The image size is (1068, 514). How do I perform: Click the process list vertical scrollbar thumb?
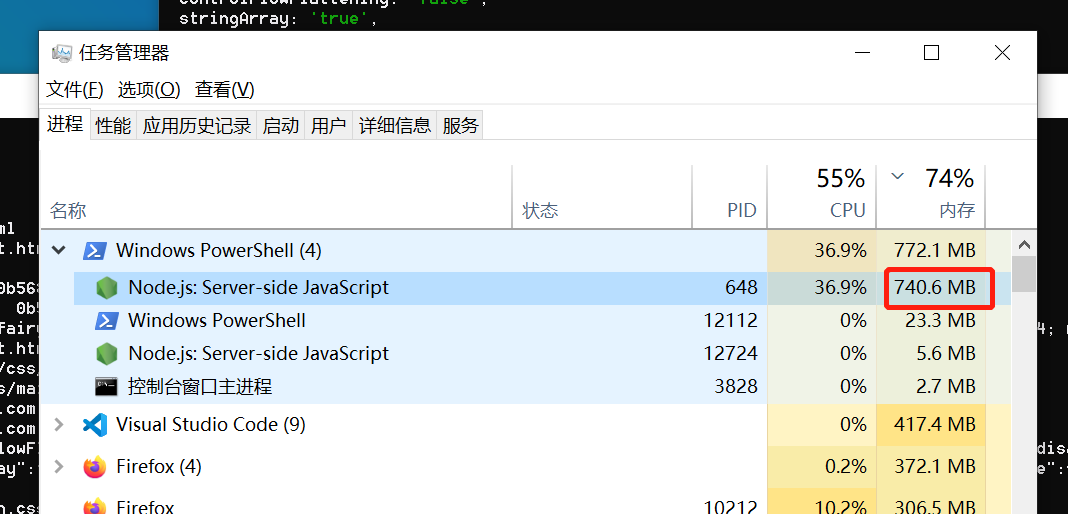pos(1024,274)
